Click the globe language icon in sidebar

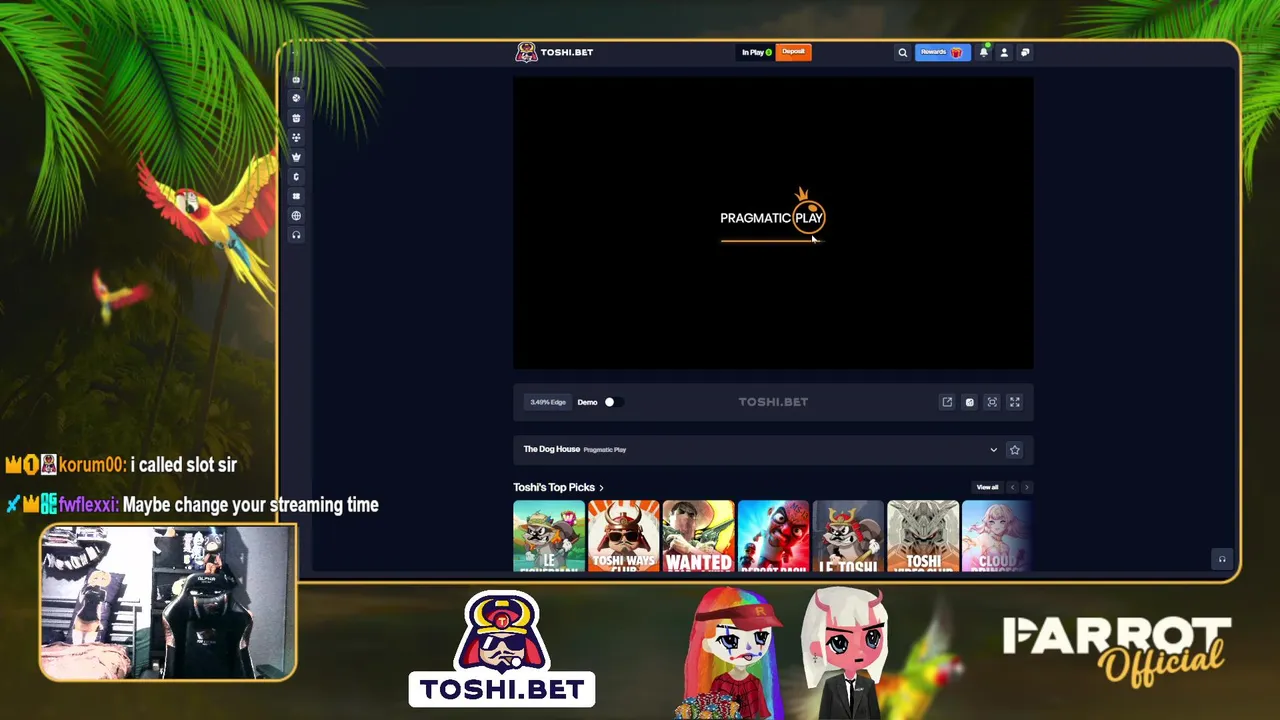[296, 216]
